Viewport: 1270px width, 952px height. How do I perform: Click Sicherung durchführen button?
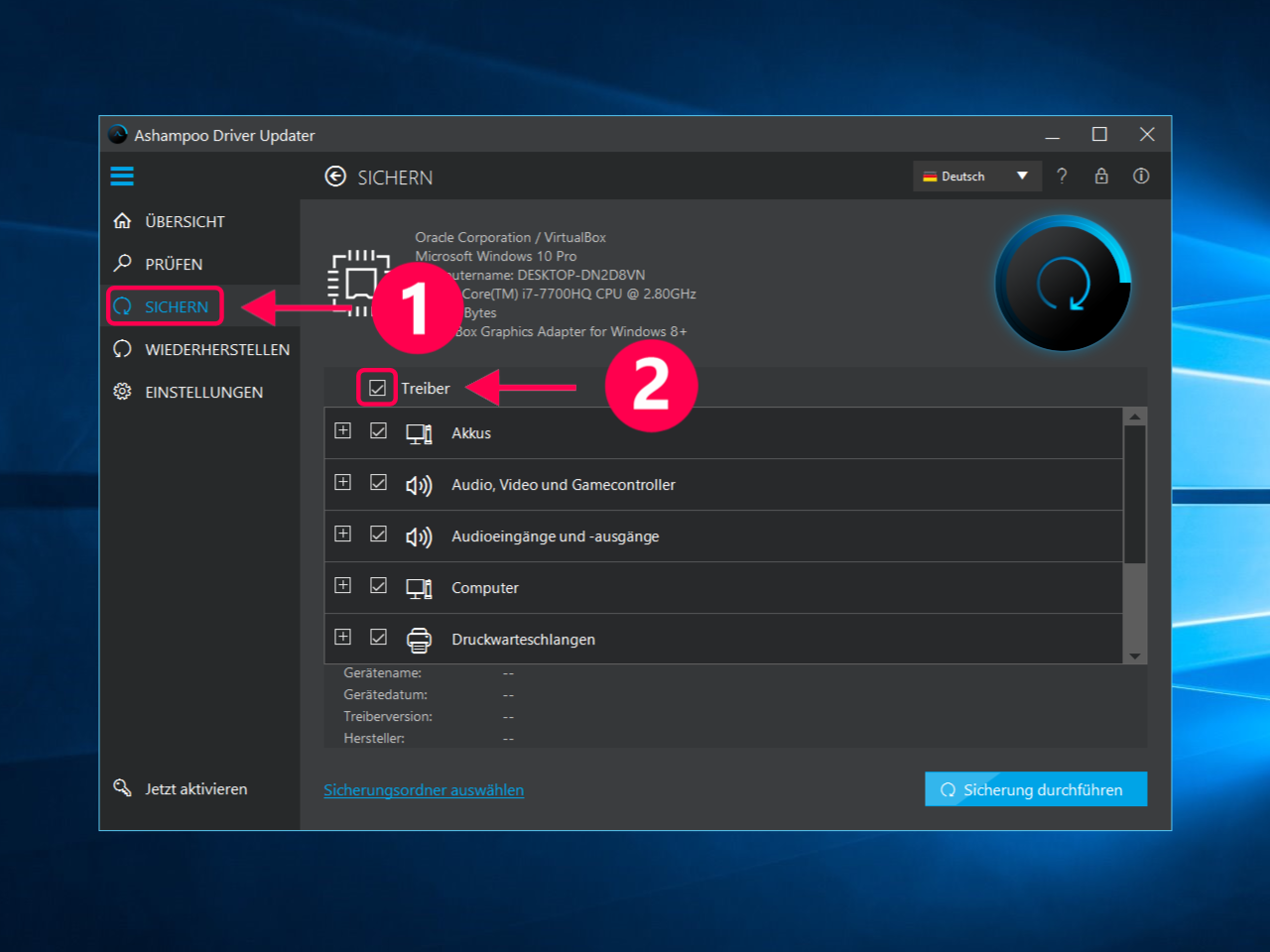click(1036, 789)
